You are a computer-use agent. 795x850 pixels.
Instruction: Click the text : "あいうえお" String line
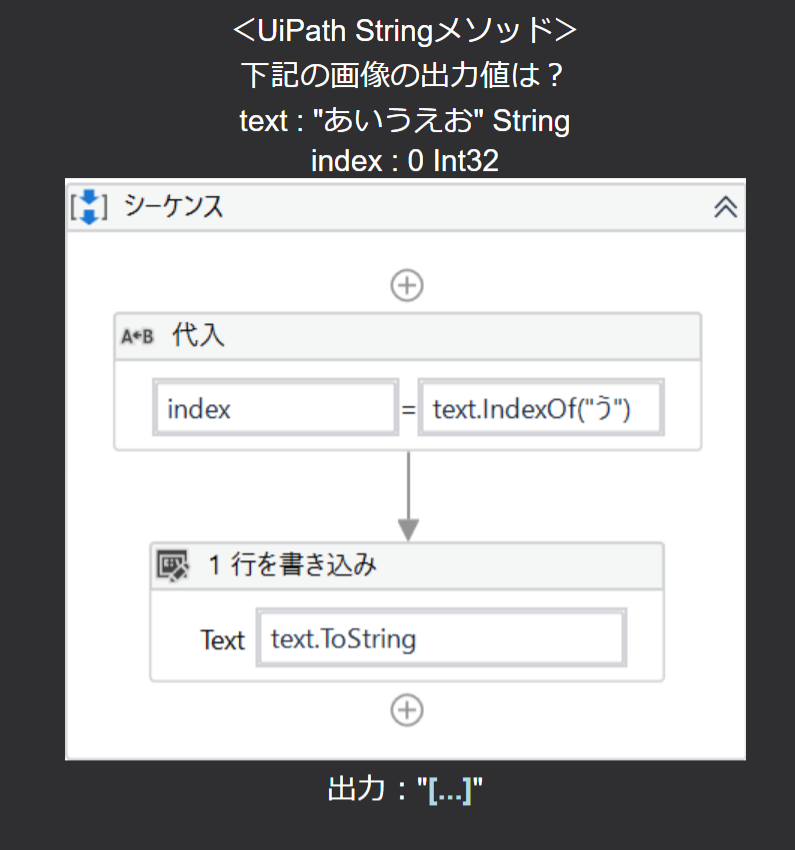point(404,121)
